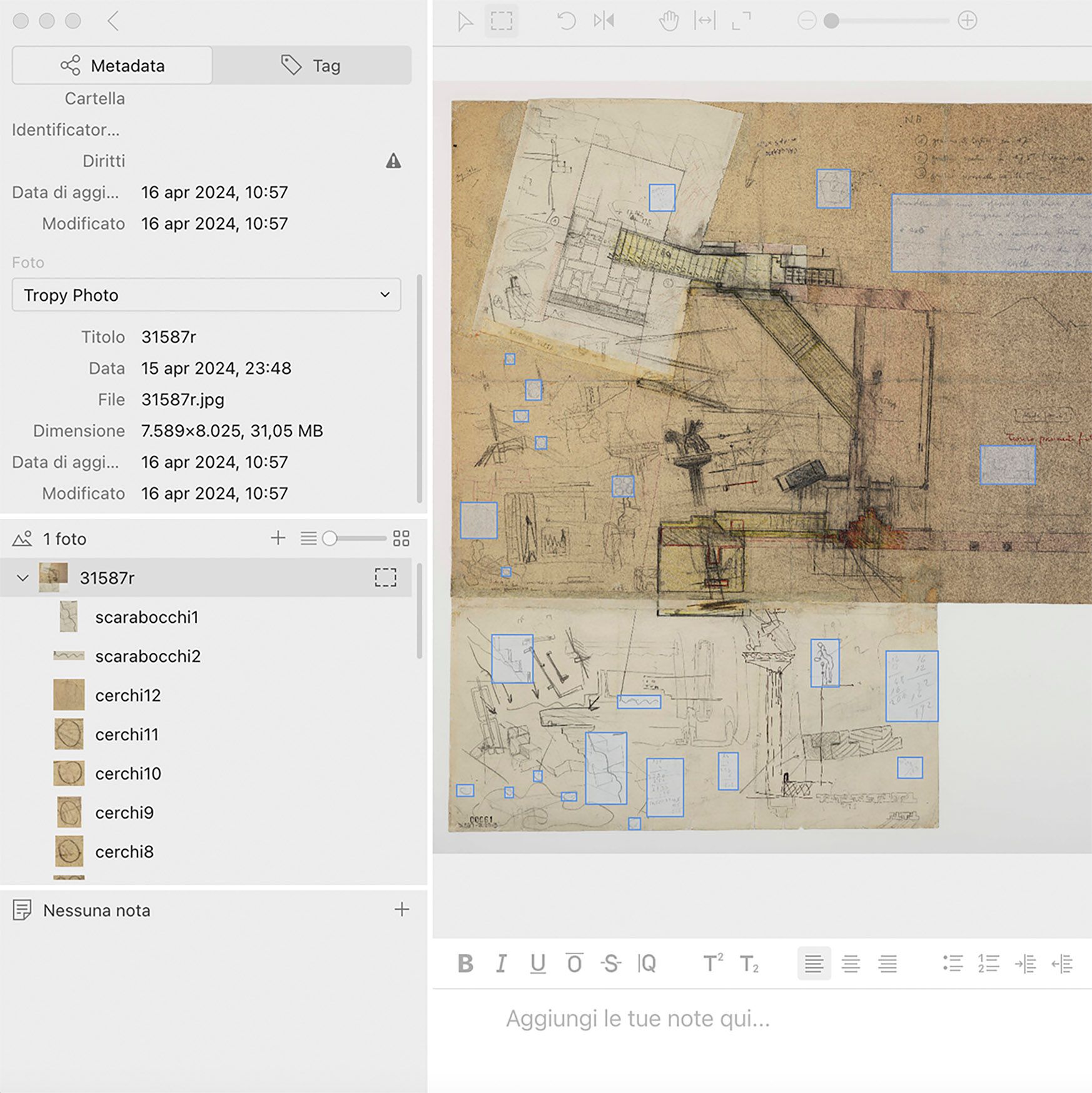
Task: Click the Data value 15 apr 2024
Action: pos(216,368)
